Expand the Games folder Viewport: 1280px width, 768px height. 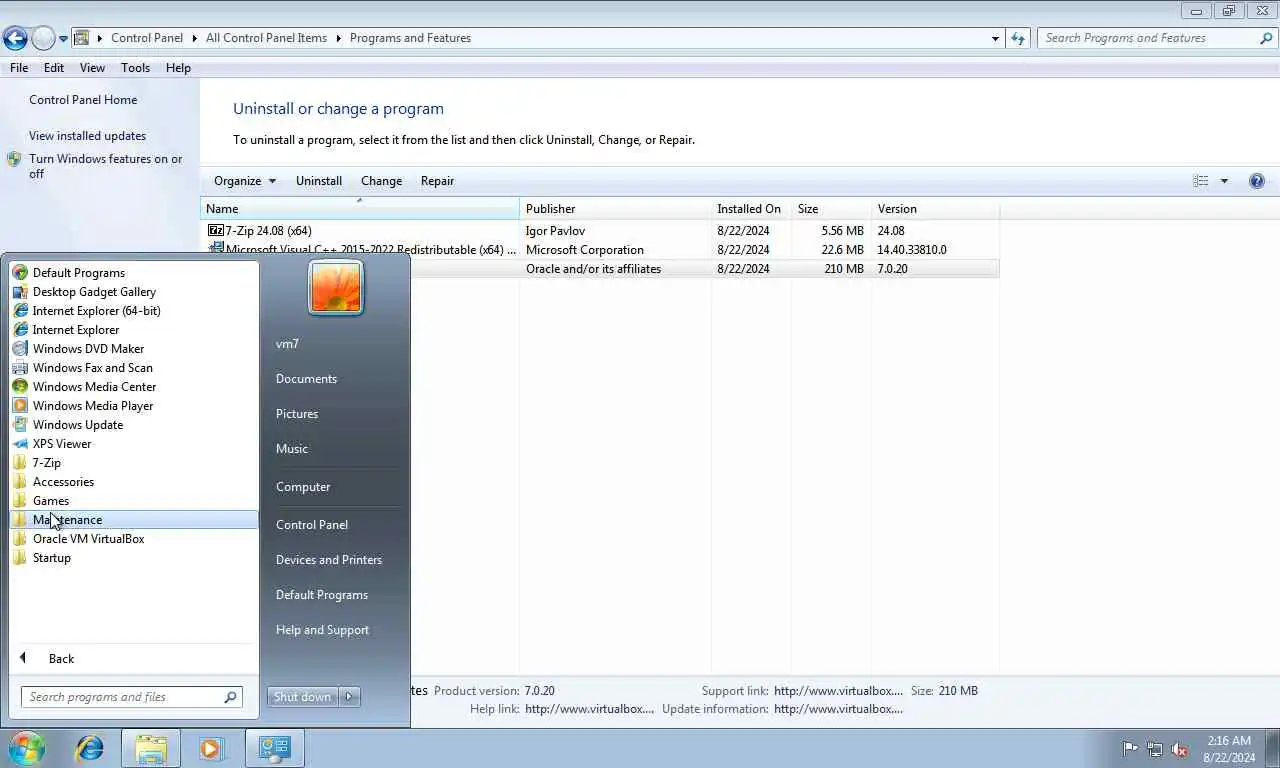(x=50, y=500)
